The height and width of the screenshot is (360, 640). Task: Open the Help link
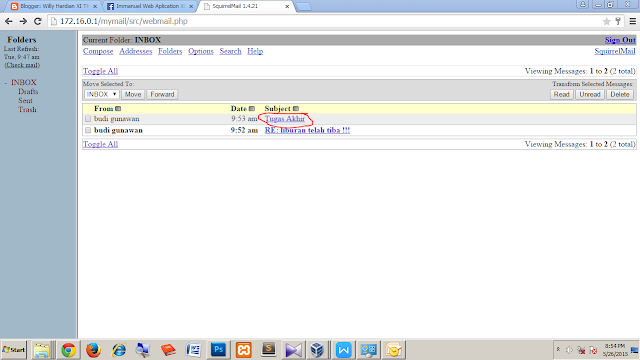(255, 51)
